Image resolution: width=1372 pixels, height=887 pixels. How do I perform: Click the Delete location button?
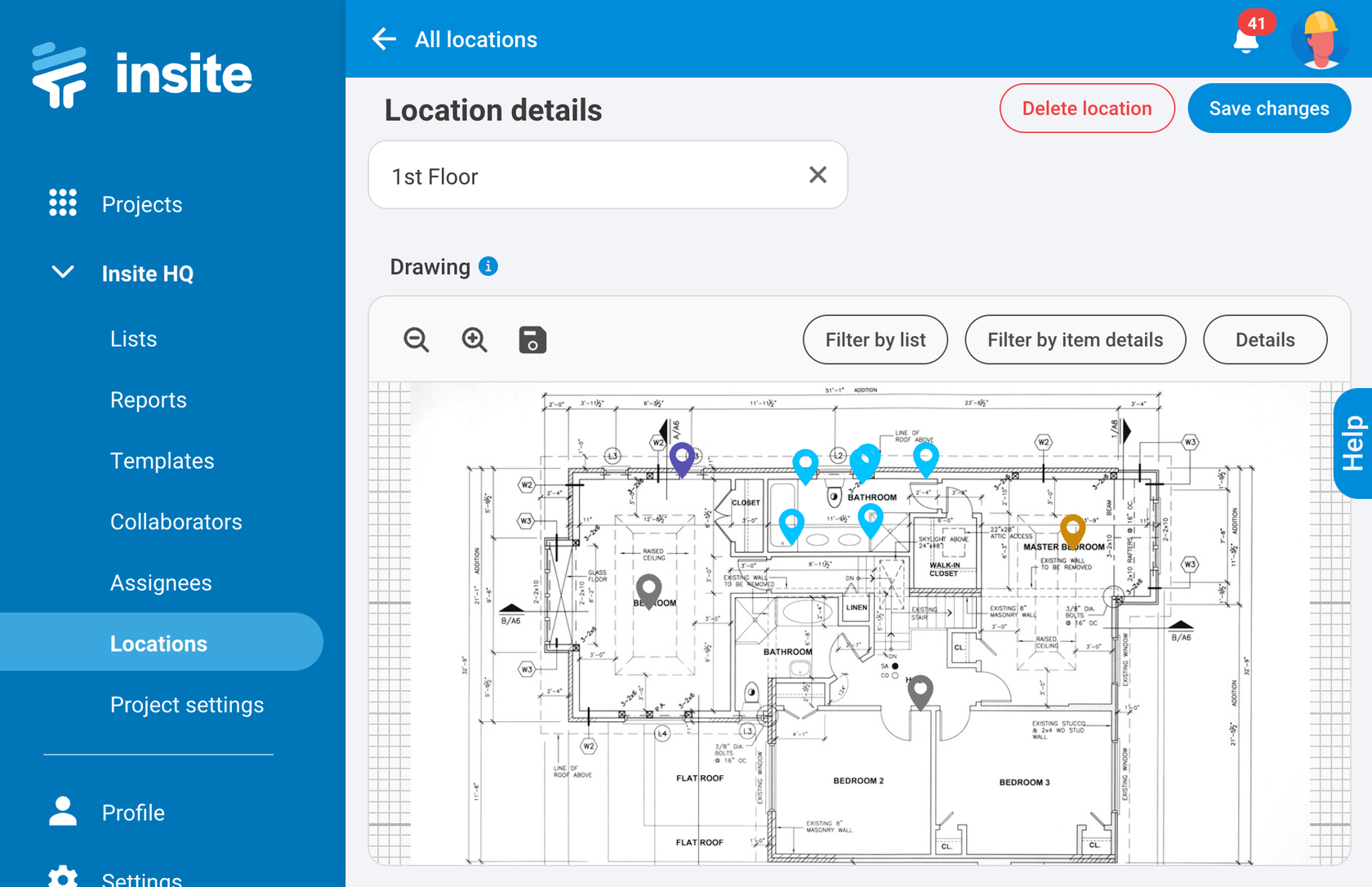coord(1087,108)
